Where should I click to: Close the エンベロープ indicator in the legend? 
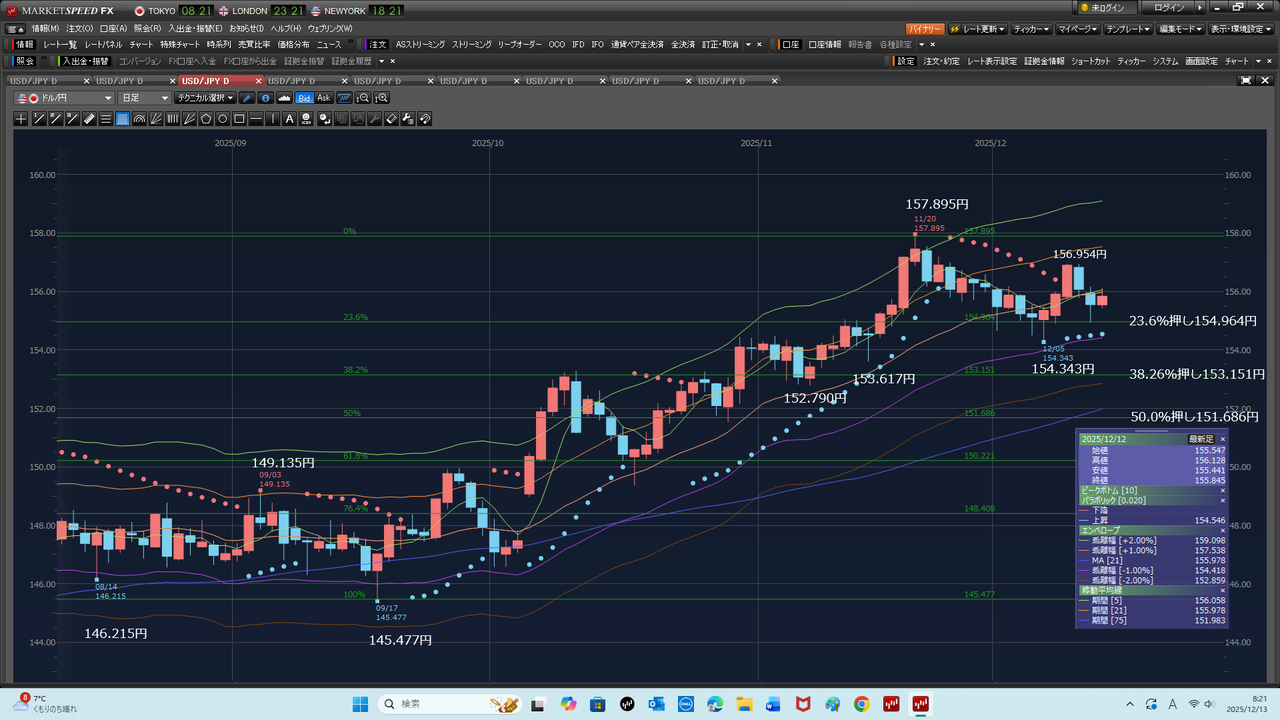(1222, 531)
